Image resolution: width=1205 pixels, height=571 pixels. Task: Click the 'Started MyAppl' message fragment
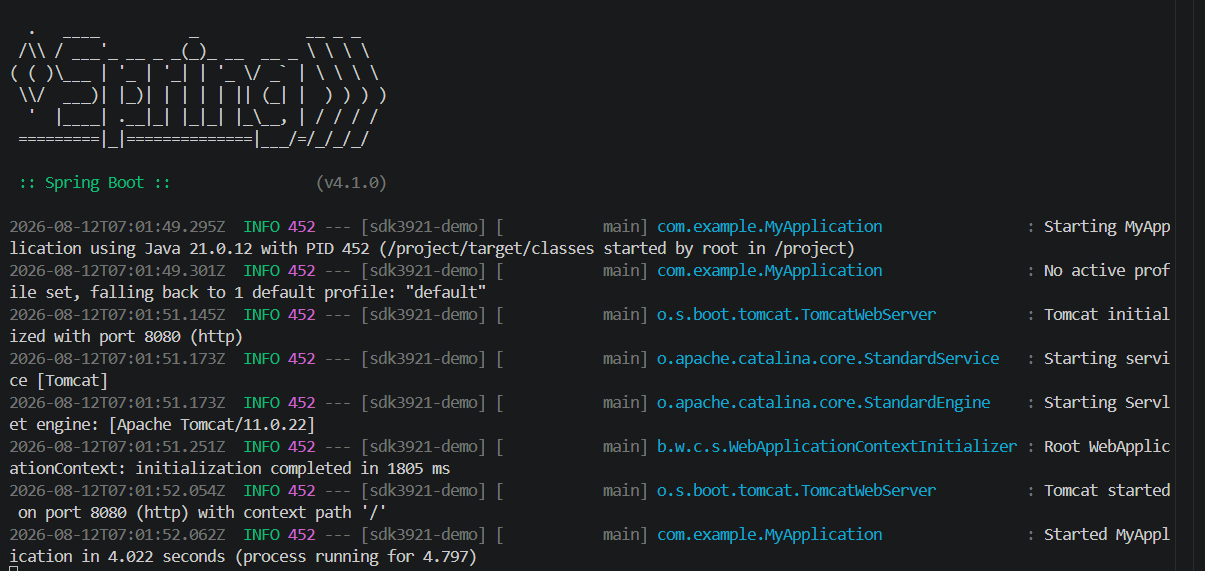tap(1107, 535)
